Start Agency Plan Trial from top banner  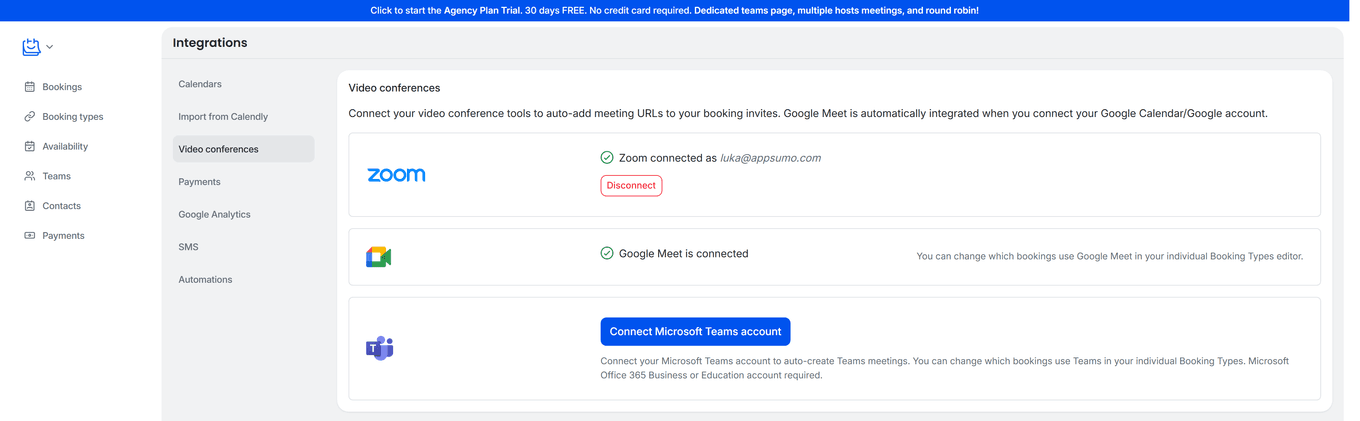click(x=674, y=10)
